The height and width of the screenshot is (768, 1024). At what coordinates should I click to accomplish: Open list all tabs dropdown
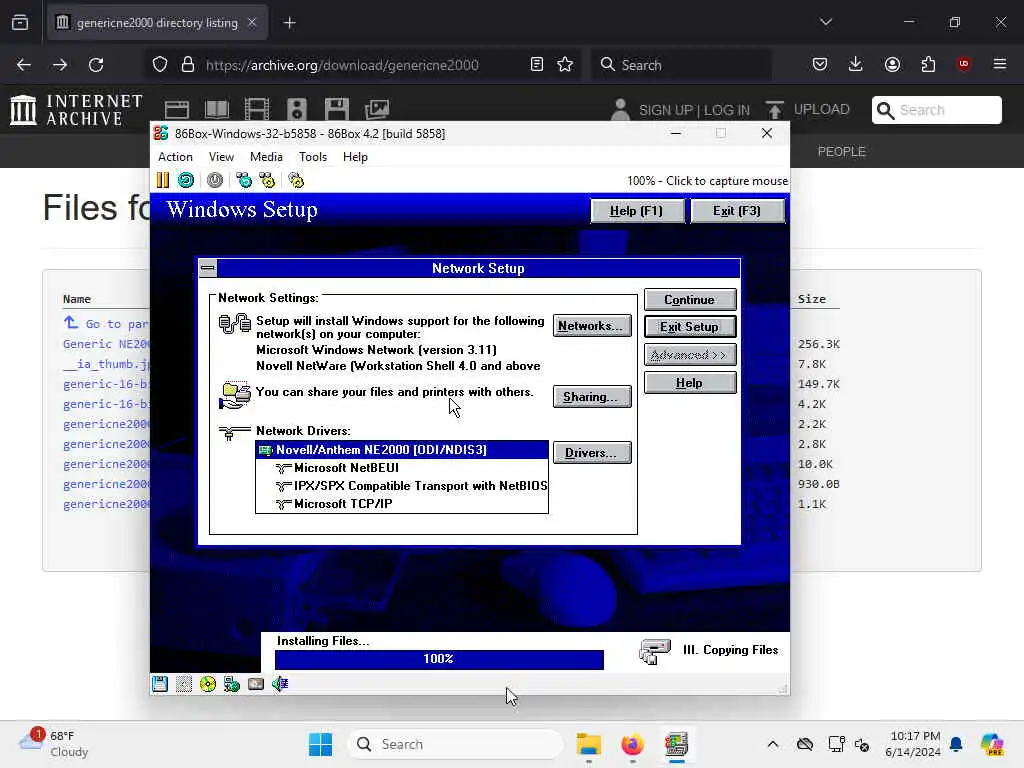[826, 22]
